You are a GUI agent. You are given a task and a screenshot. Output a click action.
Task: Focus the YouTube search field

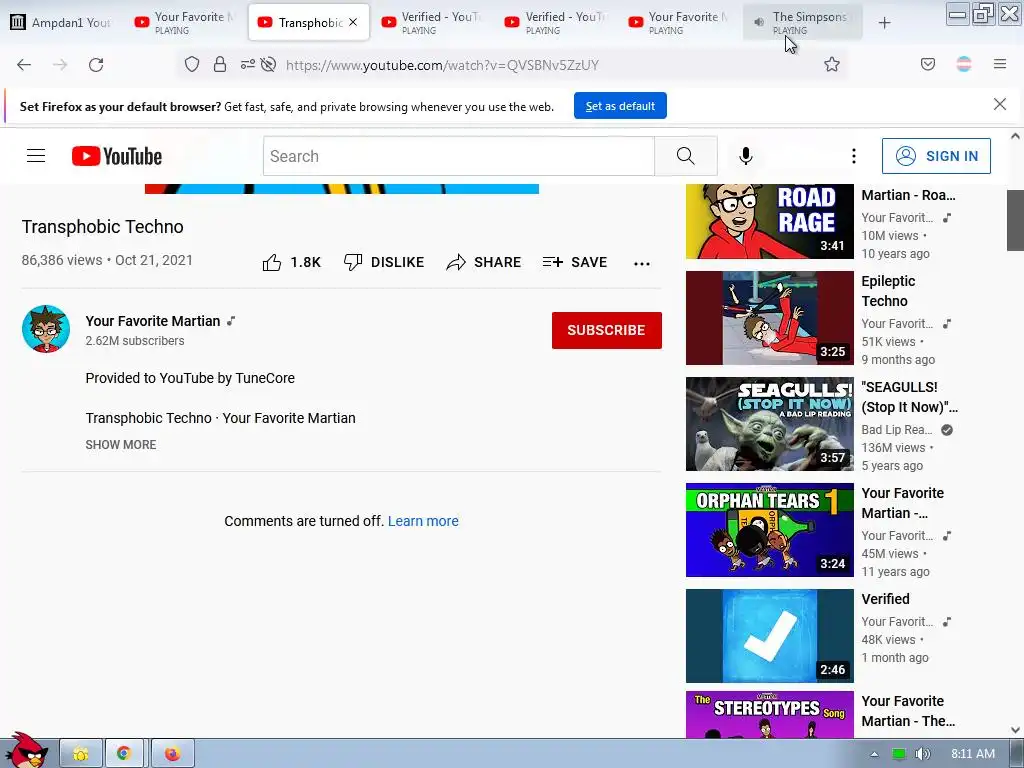click(x=458, y=156)
